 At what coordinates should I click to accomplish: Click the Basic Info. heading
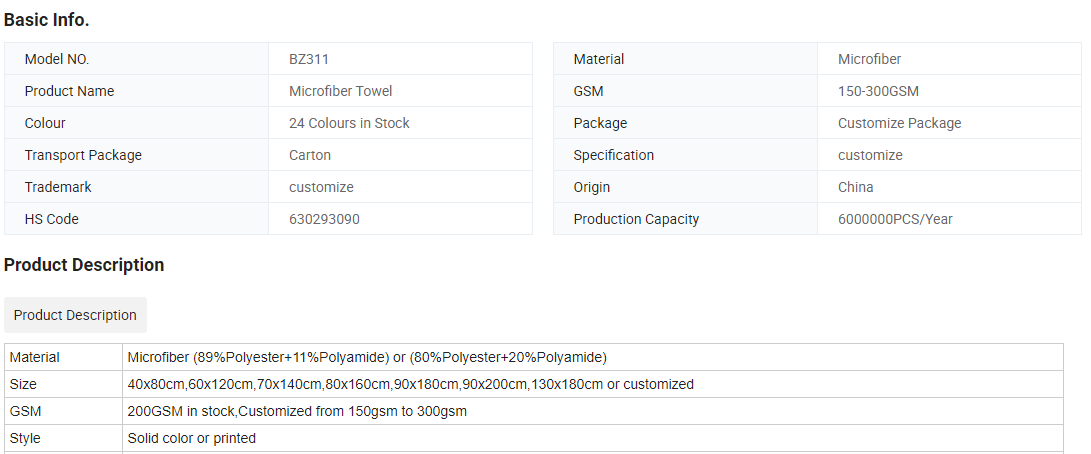coord(47,20)
